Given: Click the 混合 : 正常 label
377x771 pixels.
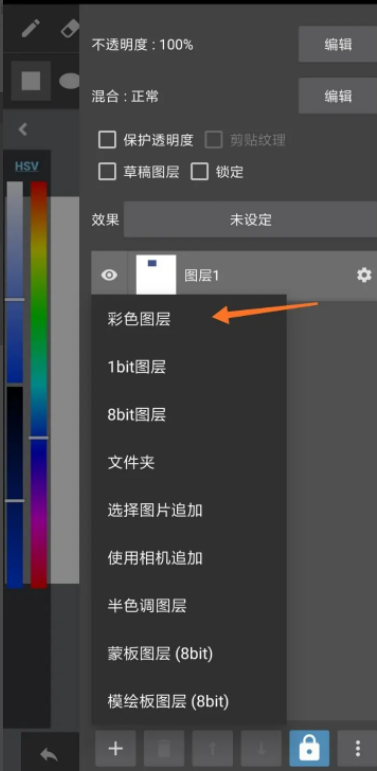Looking at the screenshot, I should (x=125, y=96).
